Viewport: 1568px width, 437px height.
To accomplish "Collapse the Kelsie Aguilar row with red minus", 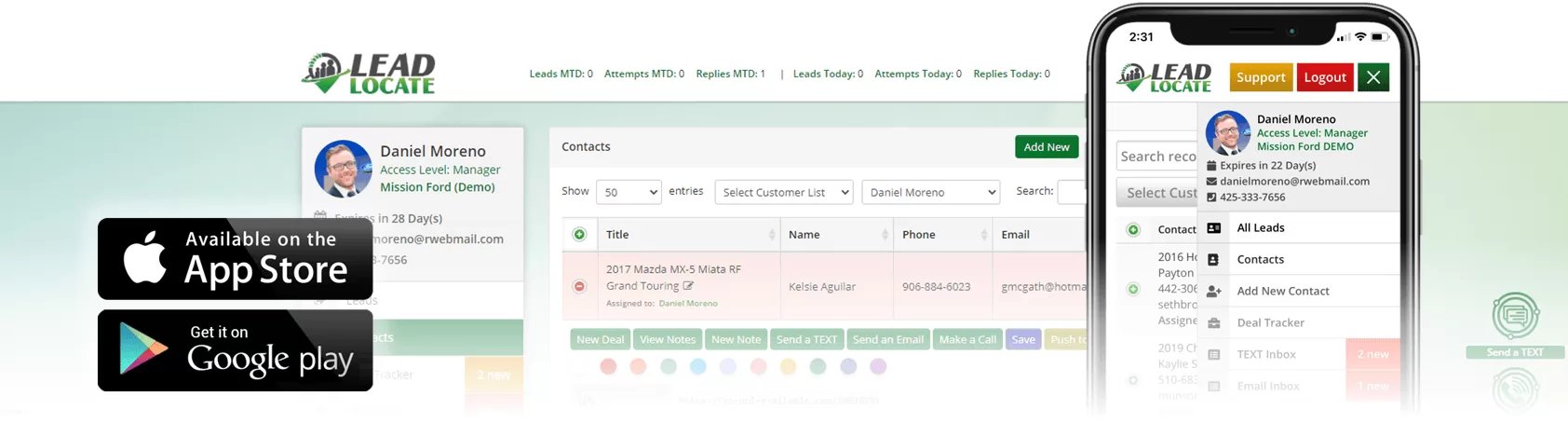I will pos(579,286).
